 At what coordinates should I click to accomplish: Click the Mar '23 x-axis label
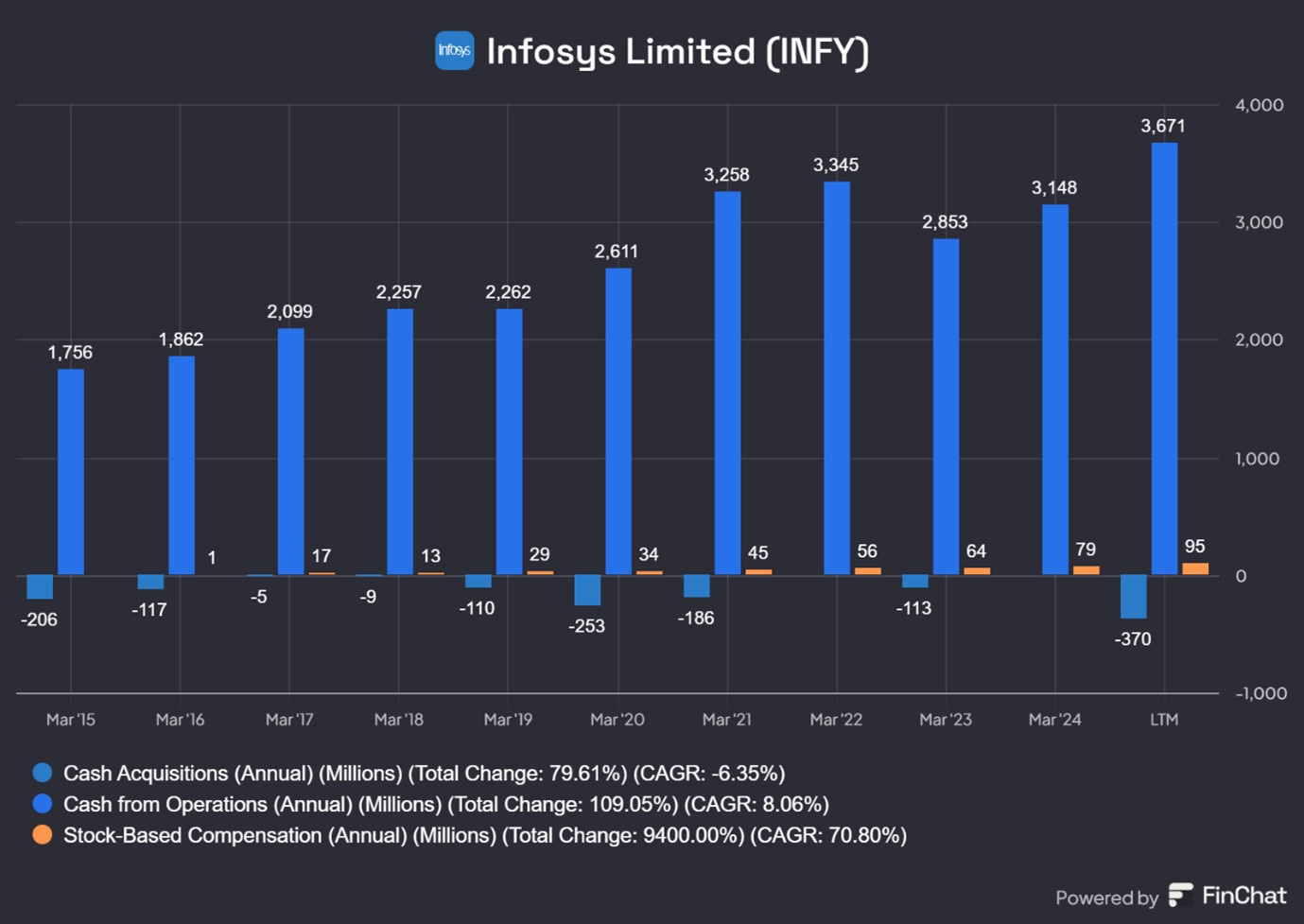coord(946,720)
